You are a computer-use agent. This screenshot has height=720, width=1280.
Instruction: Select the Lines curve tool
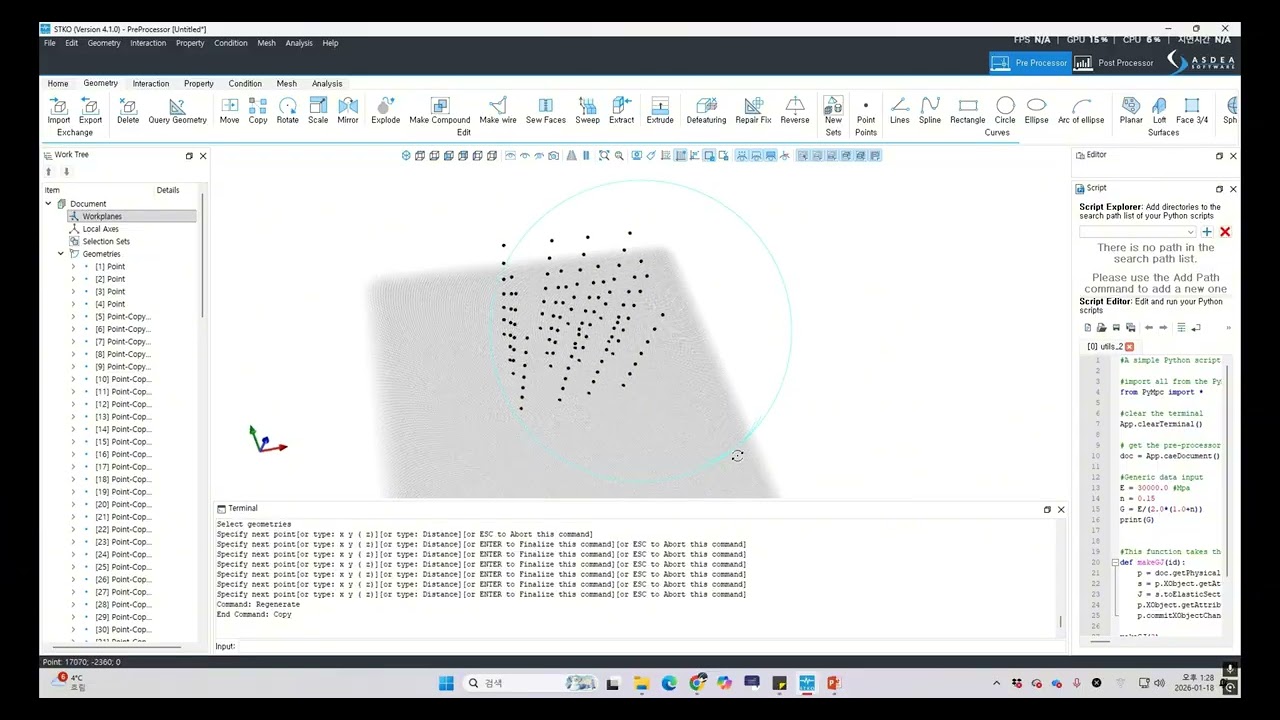tap(900, 110)
